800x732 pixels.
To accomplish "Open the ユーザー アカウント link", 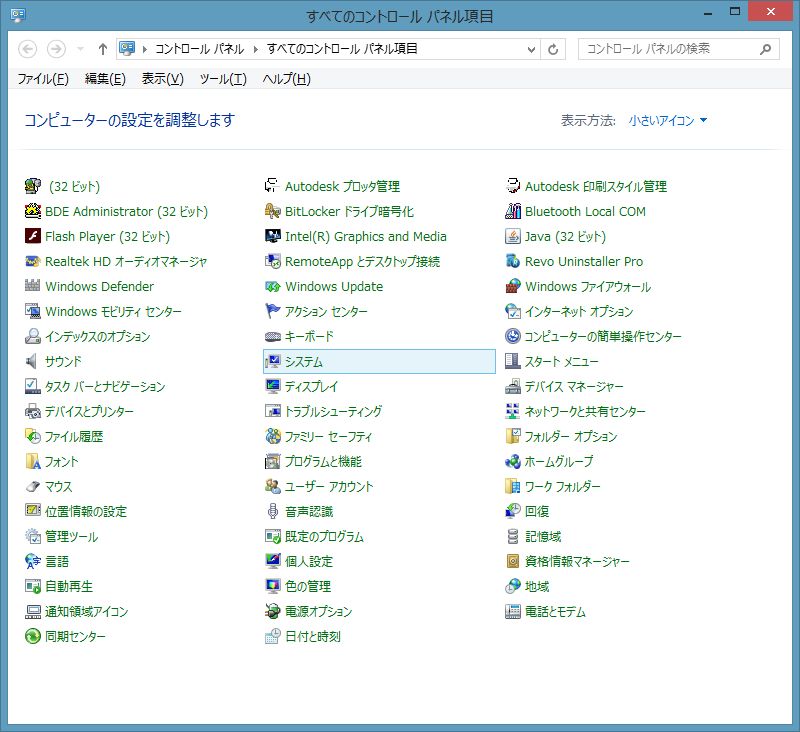I will (329, 486).
